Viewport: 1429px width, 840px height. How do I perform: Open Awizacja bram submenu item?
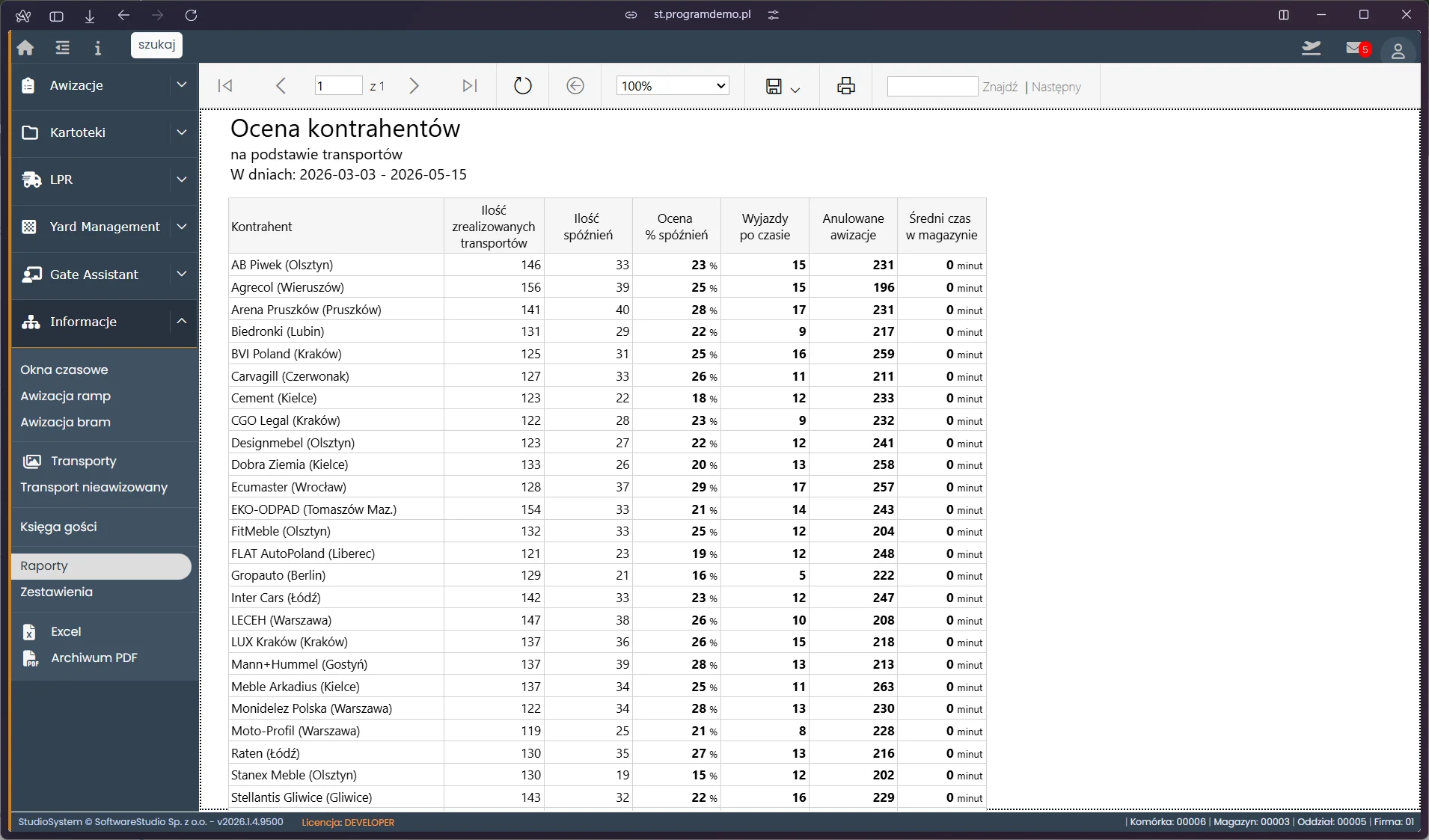tap(66, 422)
